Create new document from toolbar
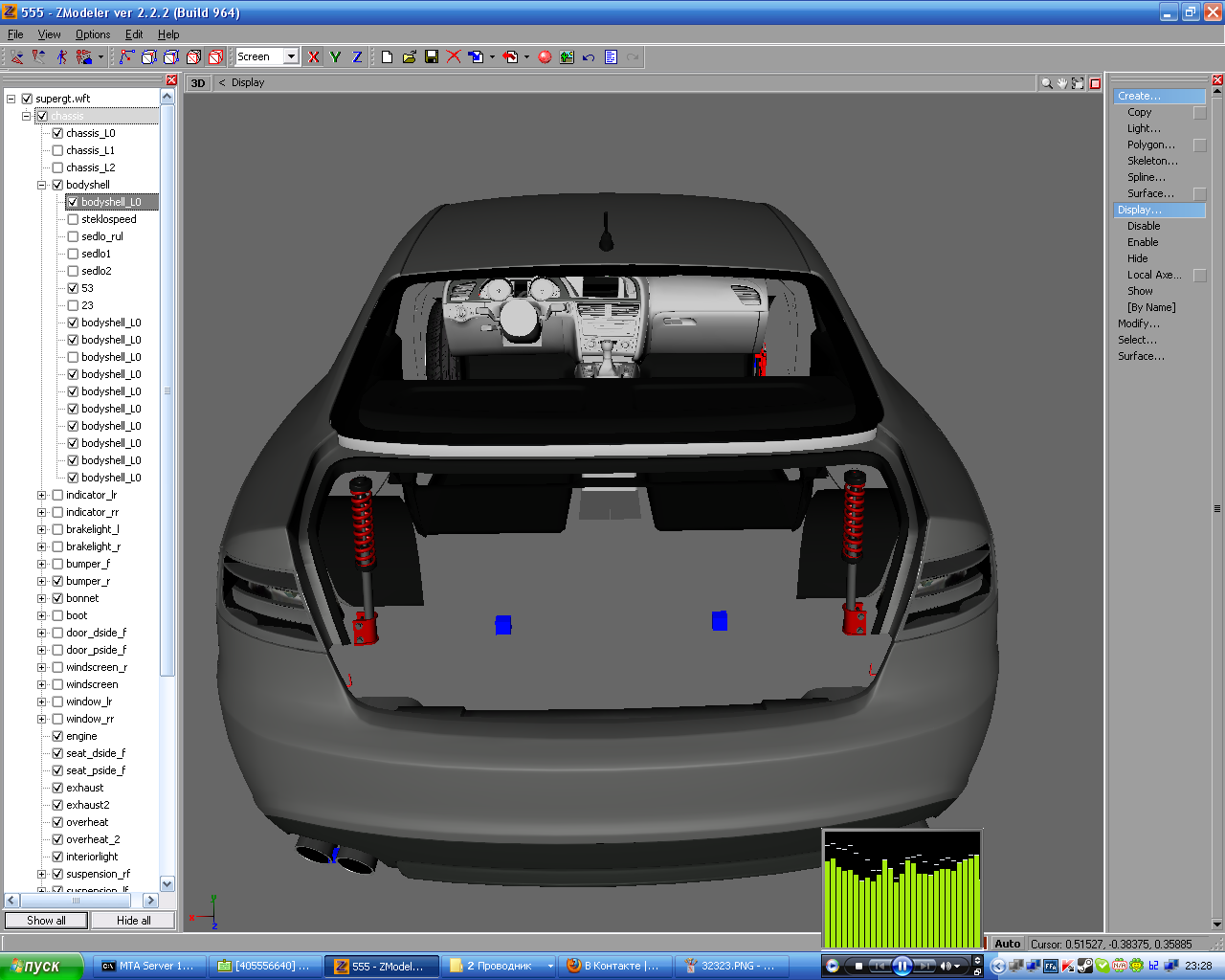 (x=387, y=57)
